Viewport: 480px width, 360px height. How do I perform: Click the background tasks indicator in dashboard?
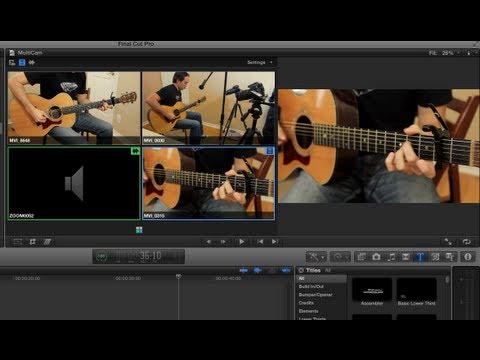click(101, 256)
